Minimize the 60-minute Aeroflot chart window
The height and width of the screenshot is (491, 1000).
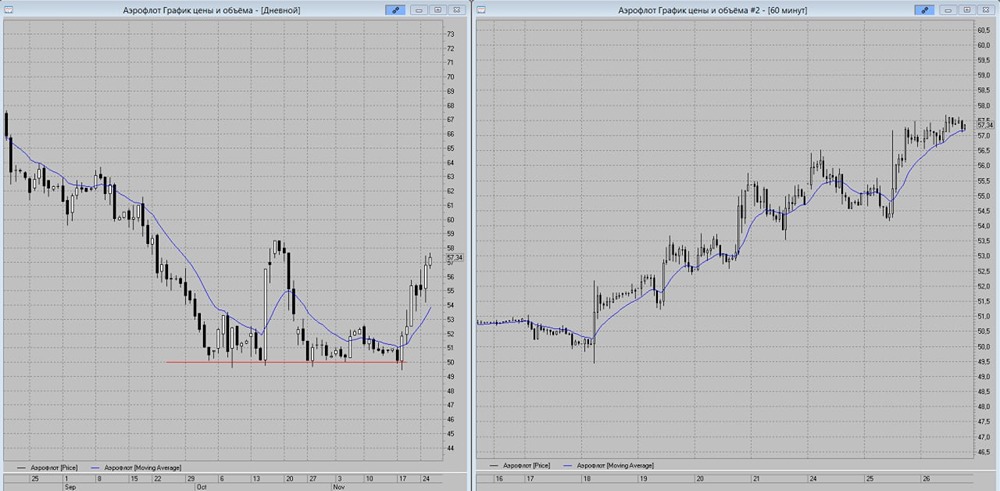click(948, 10)
